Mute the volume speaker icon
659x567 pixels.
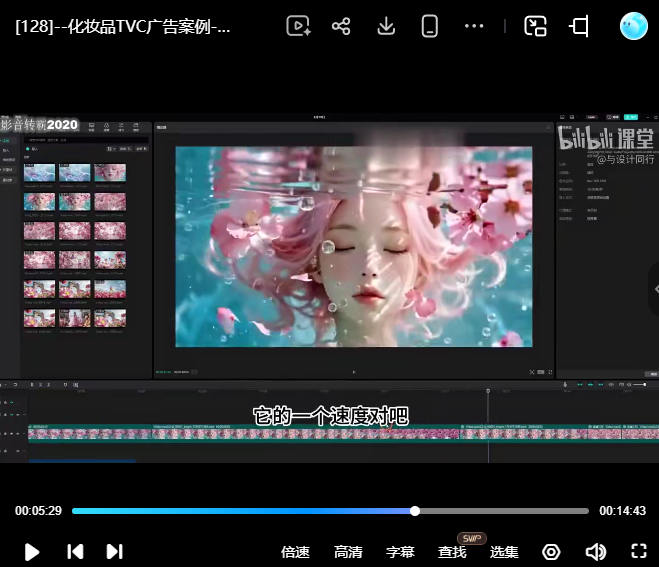(x=596, y=552)
